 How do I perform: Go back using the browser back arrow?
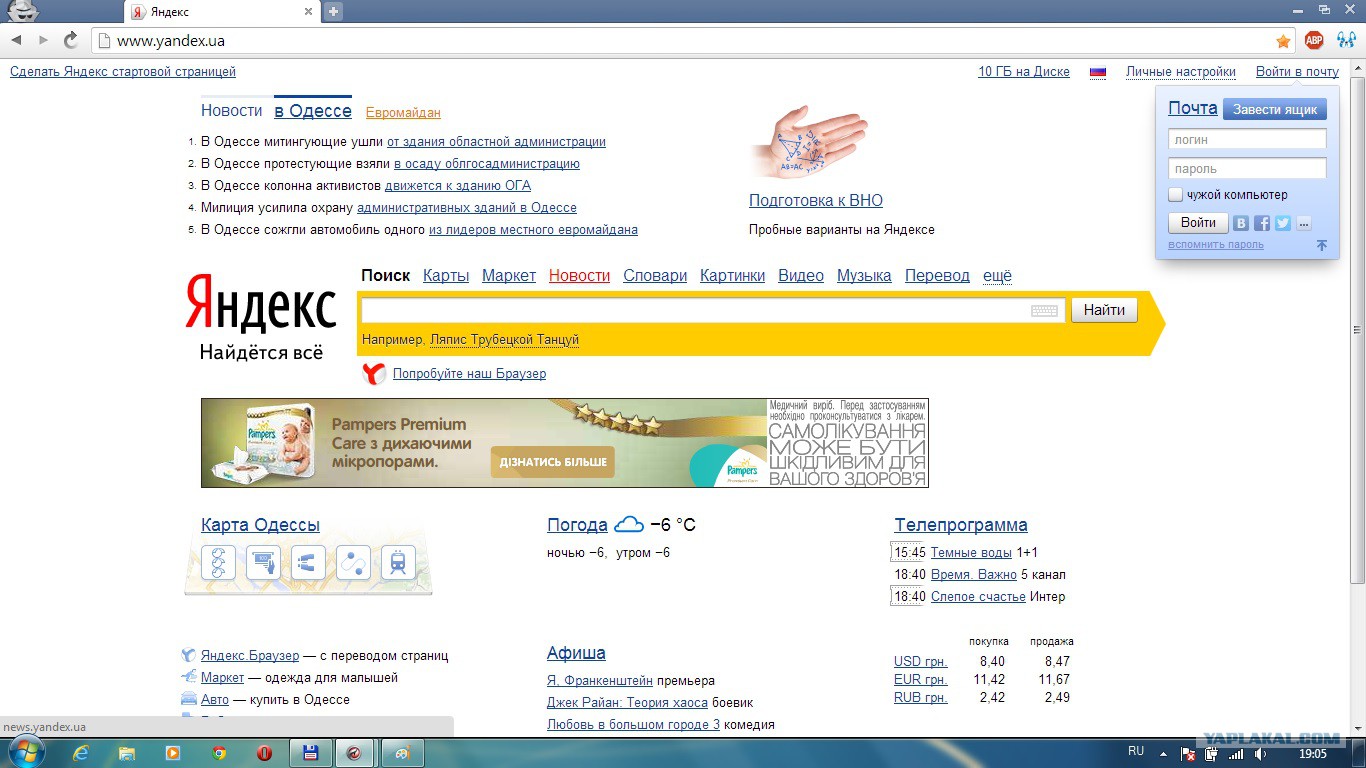[16, 40]
